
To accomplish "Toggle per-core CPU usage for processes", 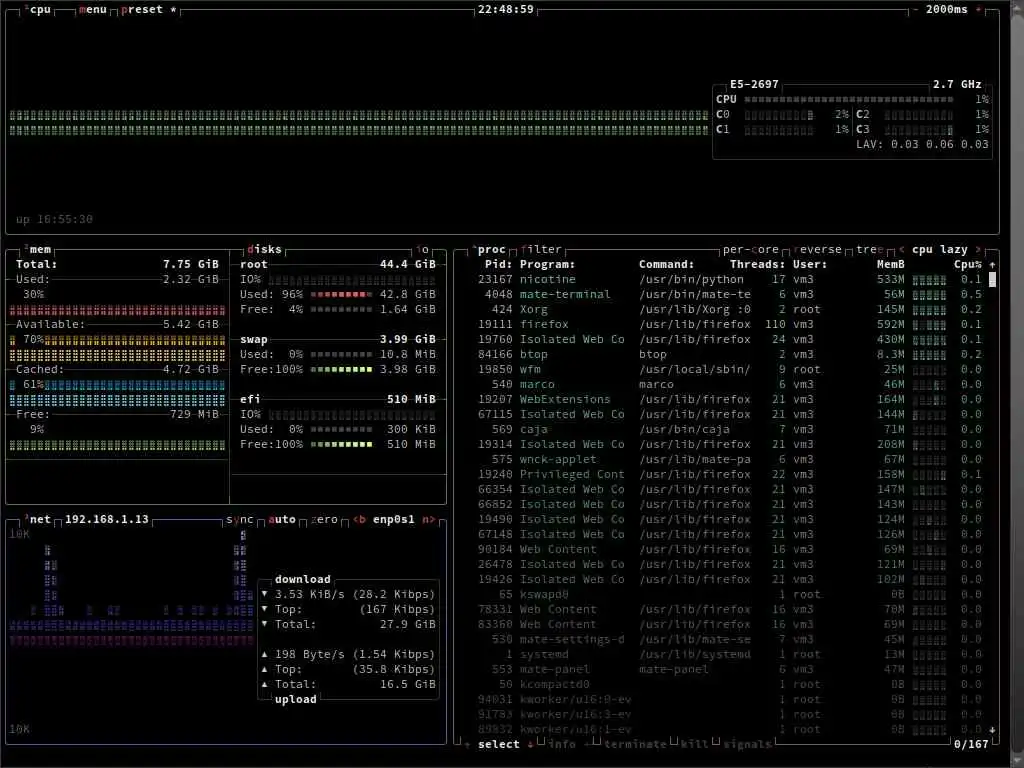I will coord(750,249).
